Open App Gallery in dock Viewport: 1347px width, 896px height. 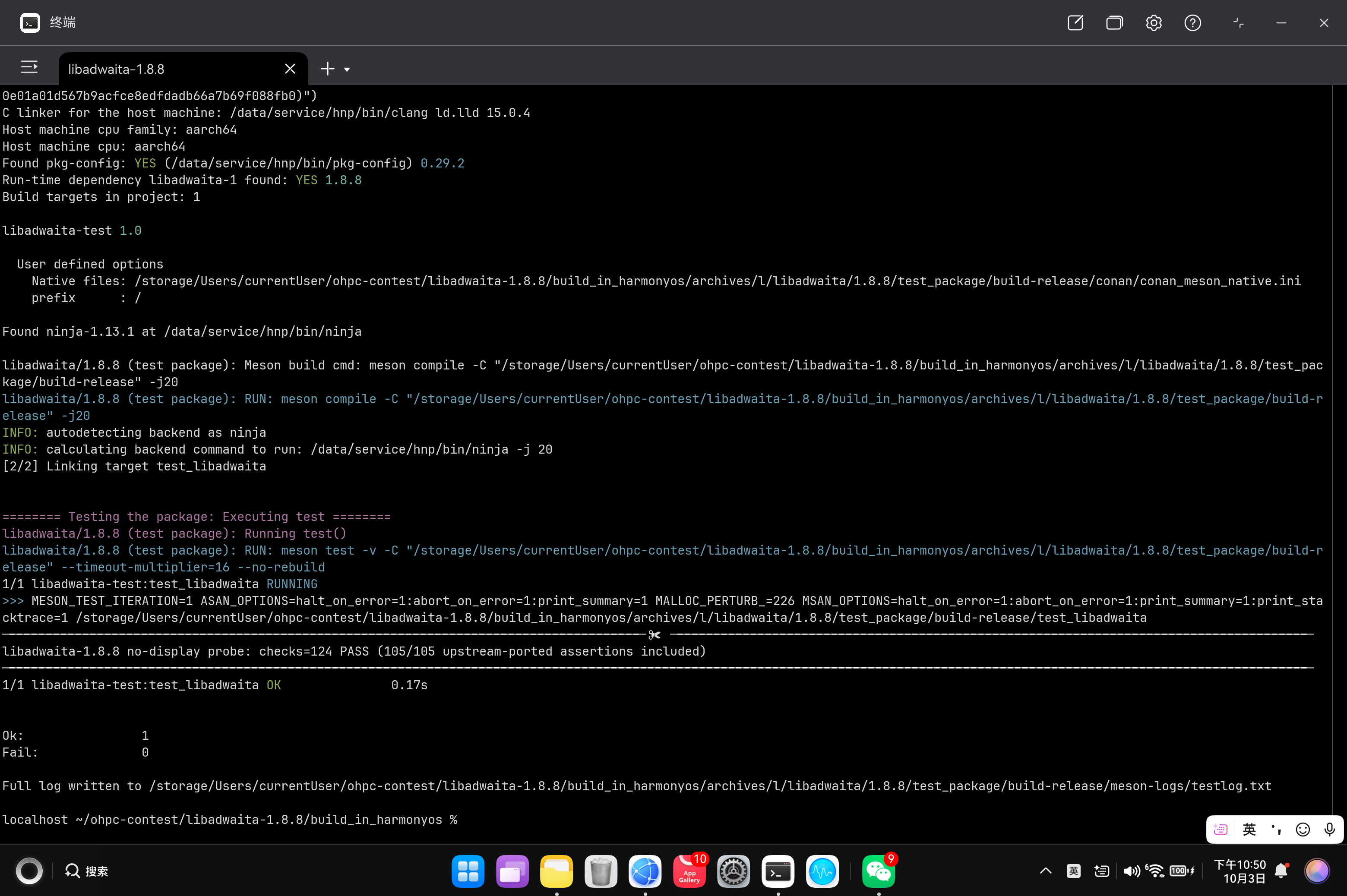coord(690,871)
